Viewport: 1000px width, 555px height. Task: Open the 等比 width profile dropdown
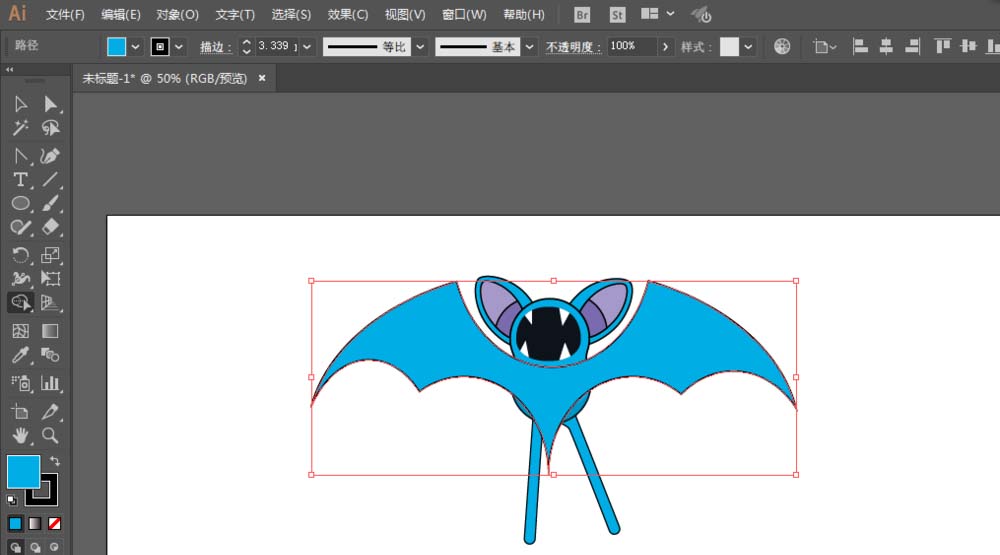pyautogui.click(x=420, y=47)
